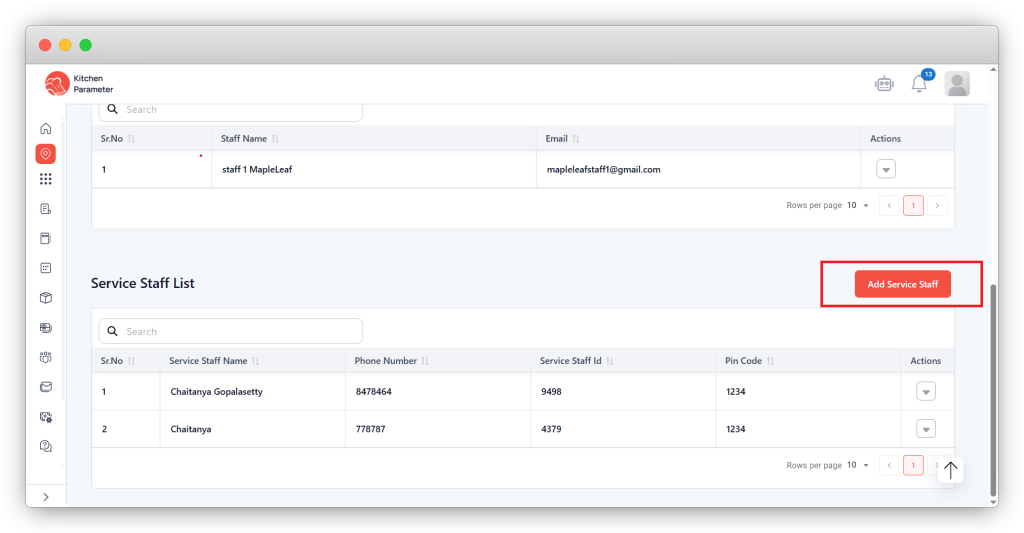This screenshot has height=533, width=1024.
Task: Go to Home in the sidebar
Action: click(45, 128)
